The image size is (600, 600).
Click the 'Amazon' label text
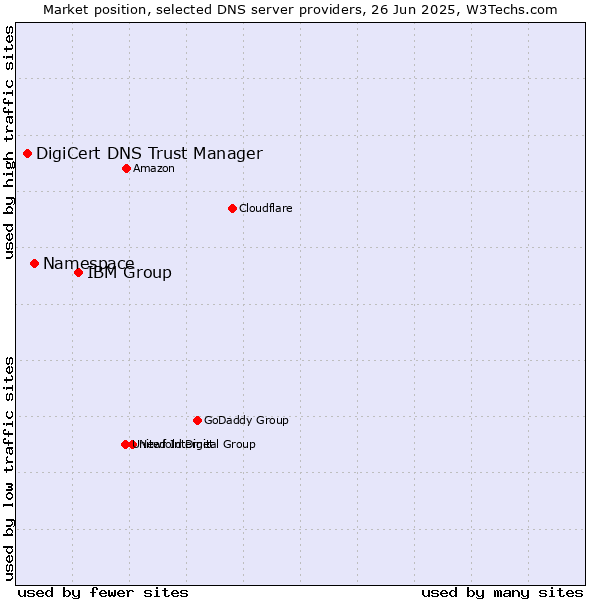point(154,168)
